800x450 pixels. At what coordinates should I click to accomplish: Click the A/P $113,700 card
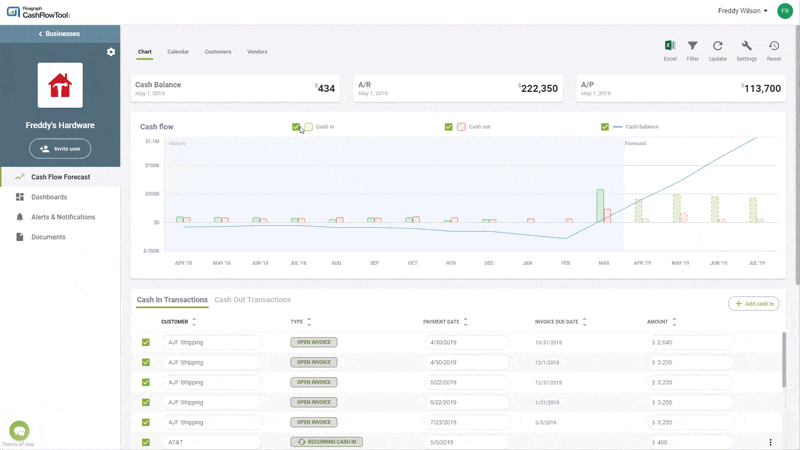pos(681,89)
